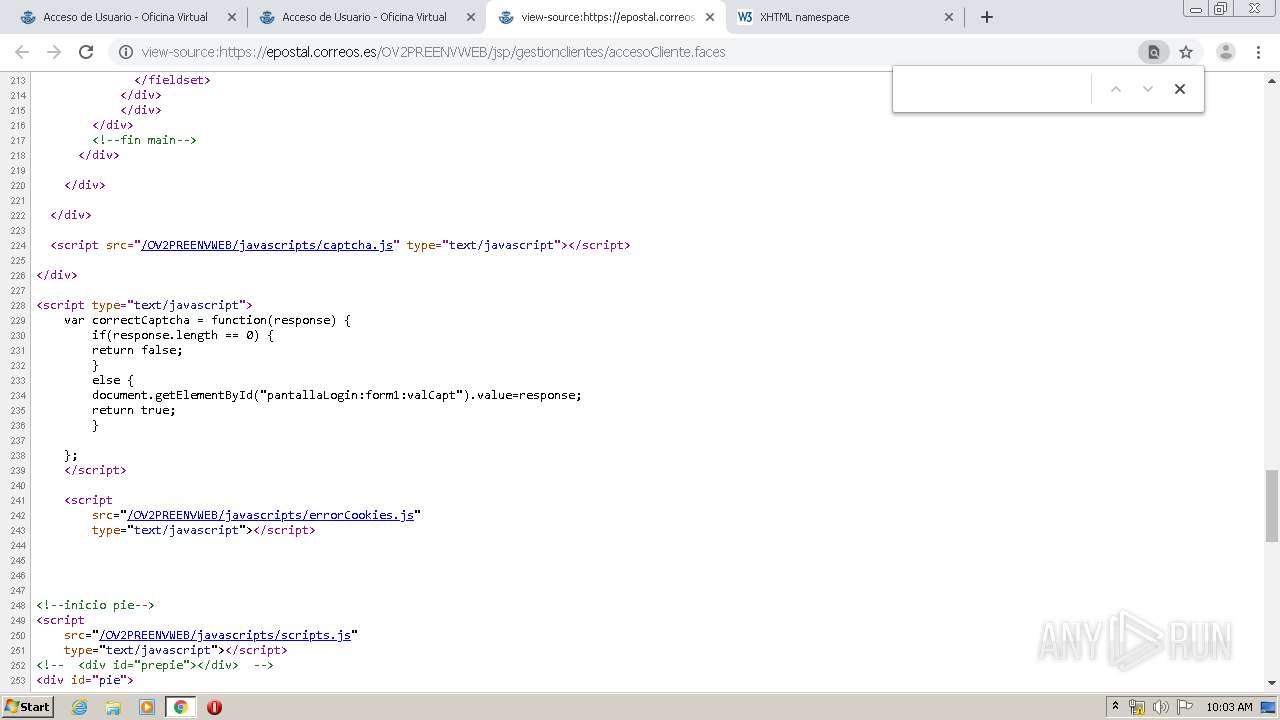Open Windows Explorer folder in taskbar
1280x720 pixels.
coord(113,707)
